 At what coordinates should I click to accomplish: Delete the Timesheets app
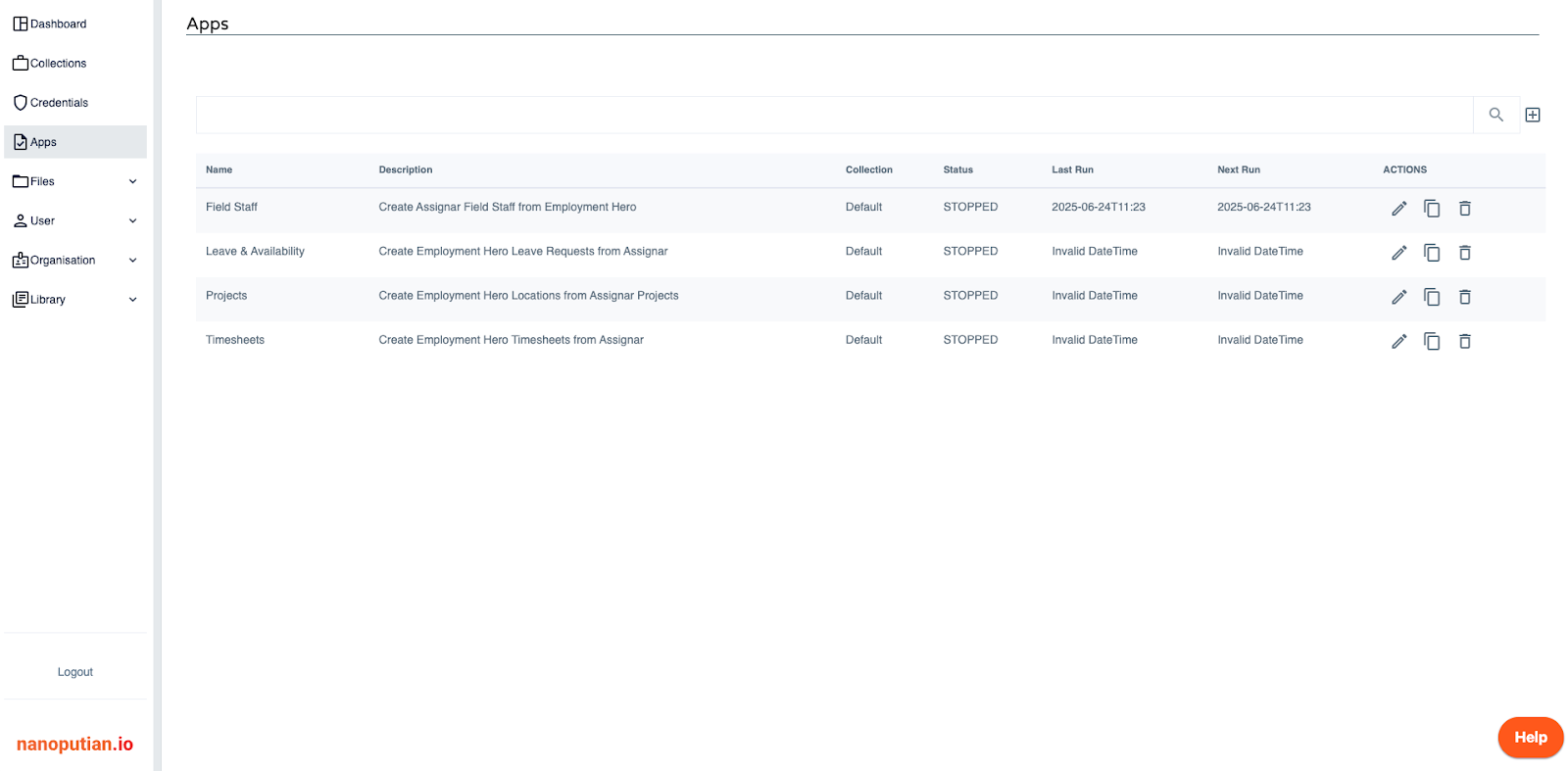coord(1465,341)
